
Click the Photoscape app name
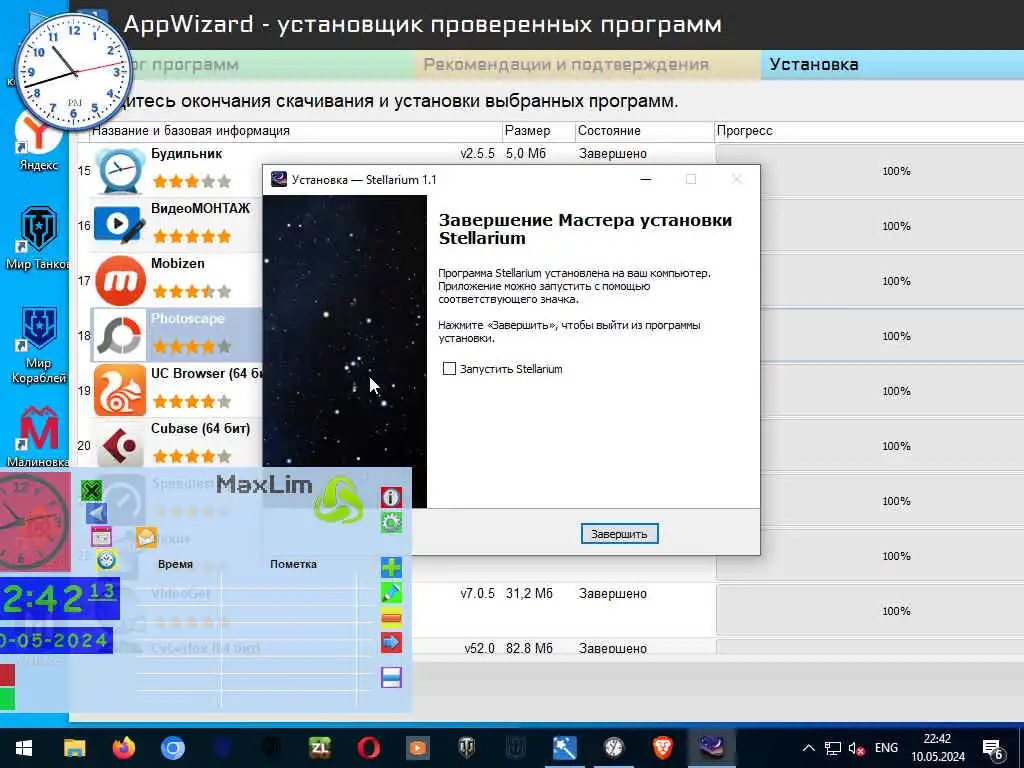coord(187,318)
